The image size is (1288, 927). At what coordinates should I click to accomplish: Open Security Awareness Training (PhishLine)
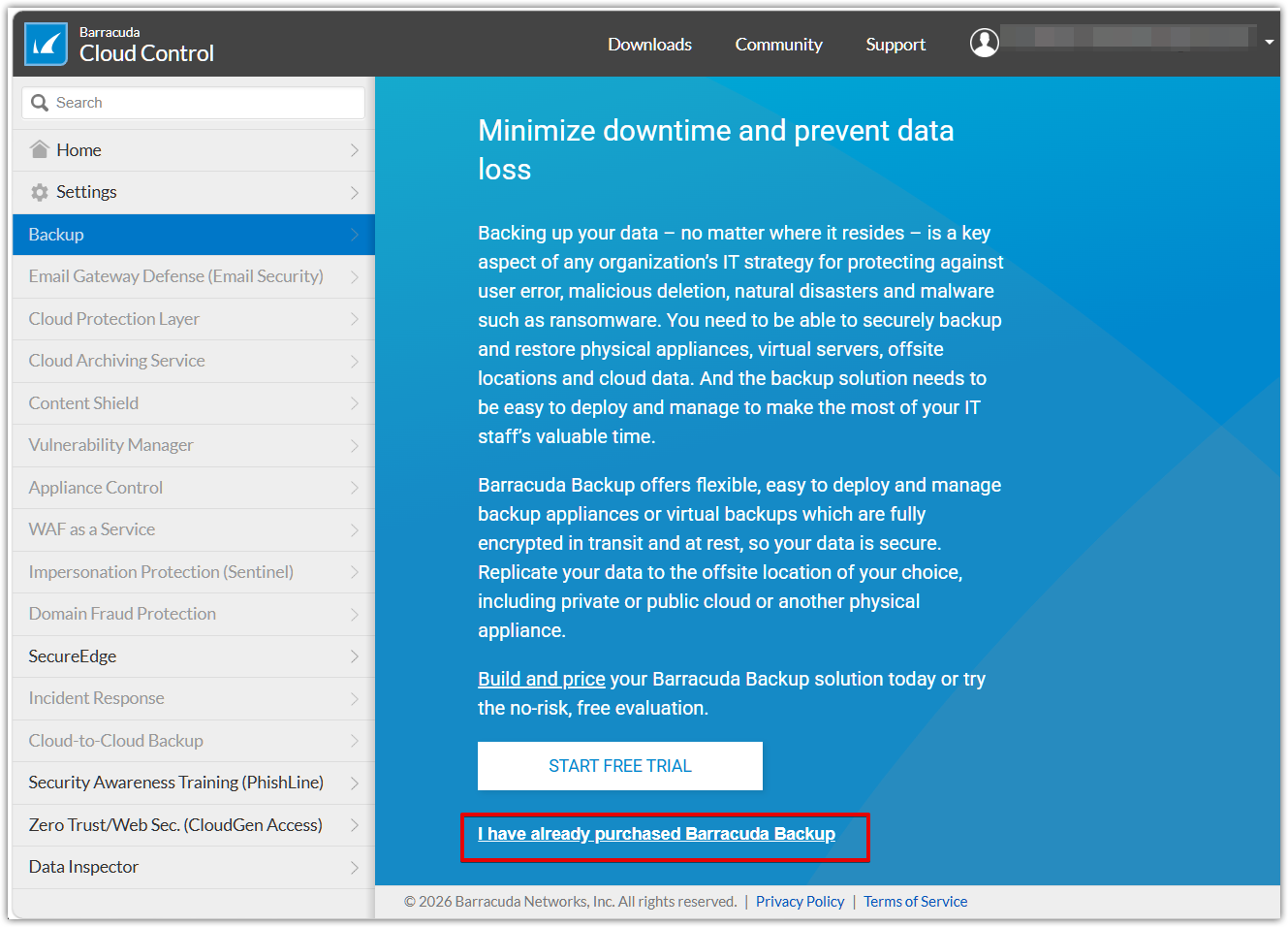click(194, 783)
